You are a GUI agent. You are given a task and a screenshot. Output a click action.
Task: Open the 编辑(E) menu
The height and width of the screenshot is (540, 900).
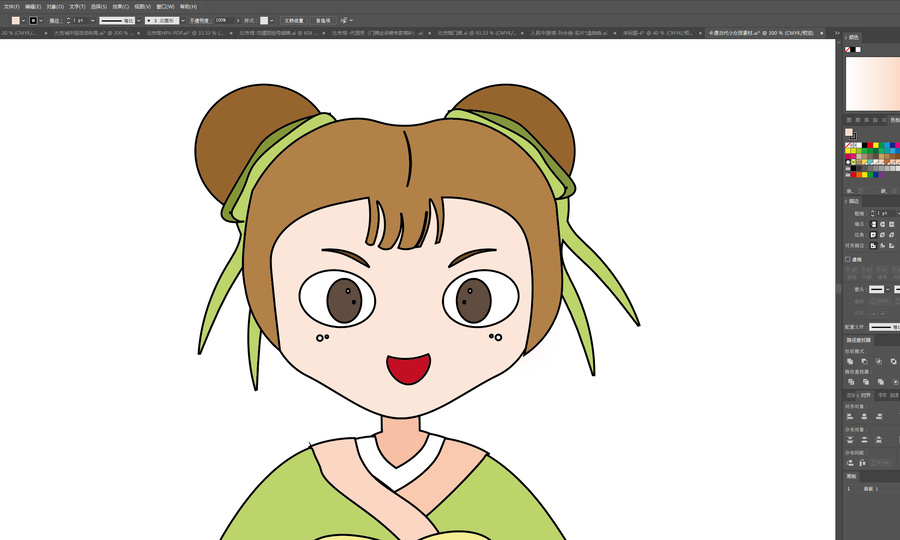click(x=33, y=7)
